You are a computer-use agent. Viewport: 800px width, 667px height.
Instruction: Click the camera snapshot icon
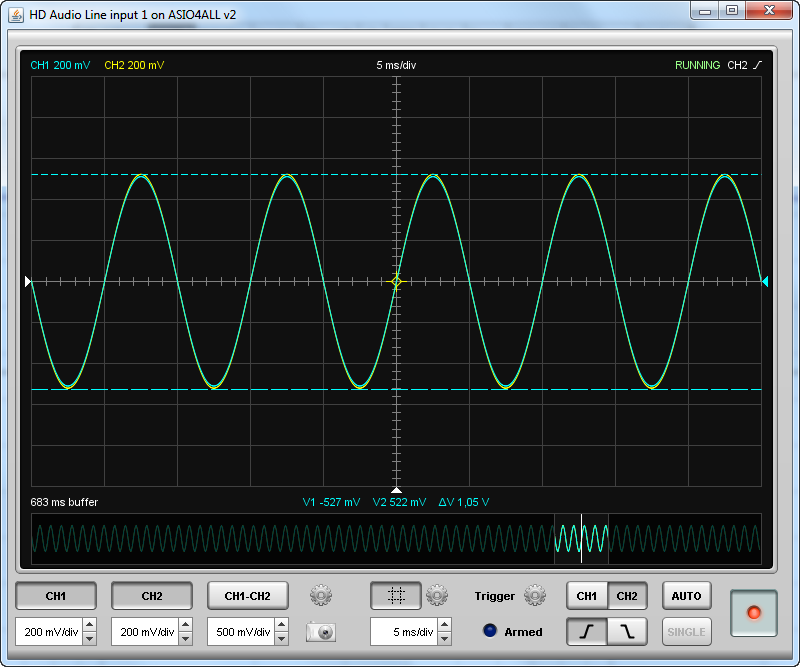pyautogui.click(x=321, y=632)
